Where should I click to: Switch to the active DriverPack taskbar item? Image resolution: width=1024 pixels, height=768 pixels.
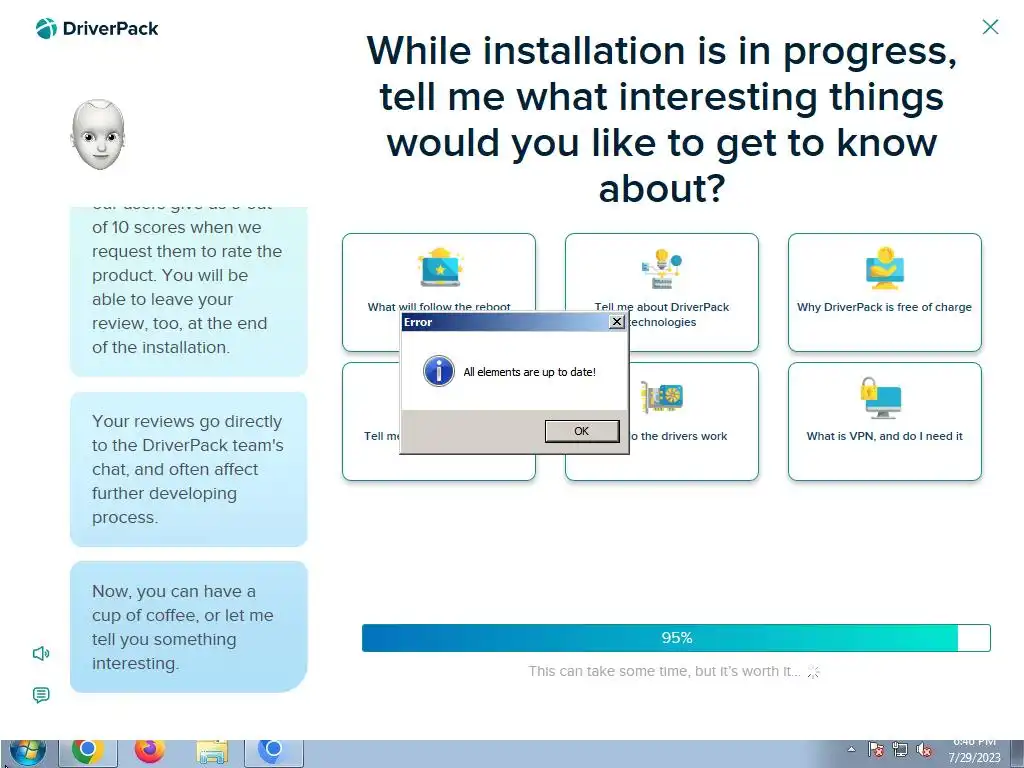(x=274, y=753)
